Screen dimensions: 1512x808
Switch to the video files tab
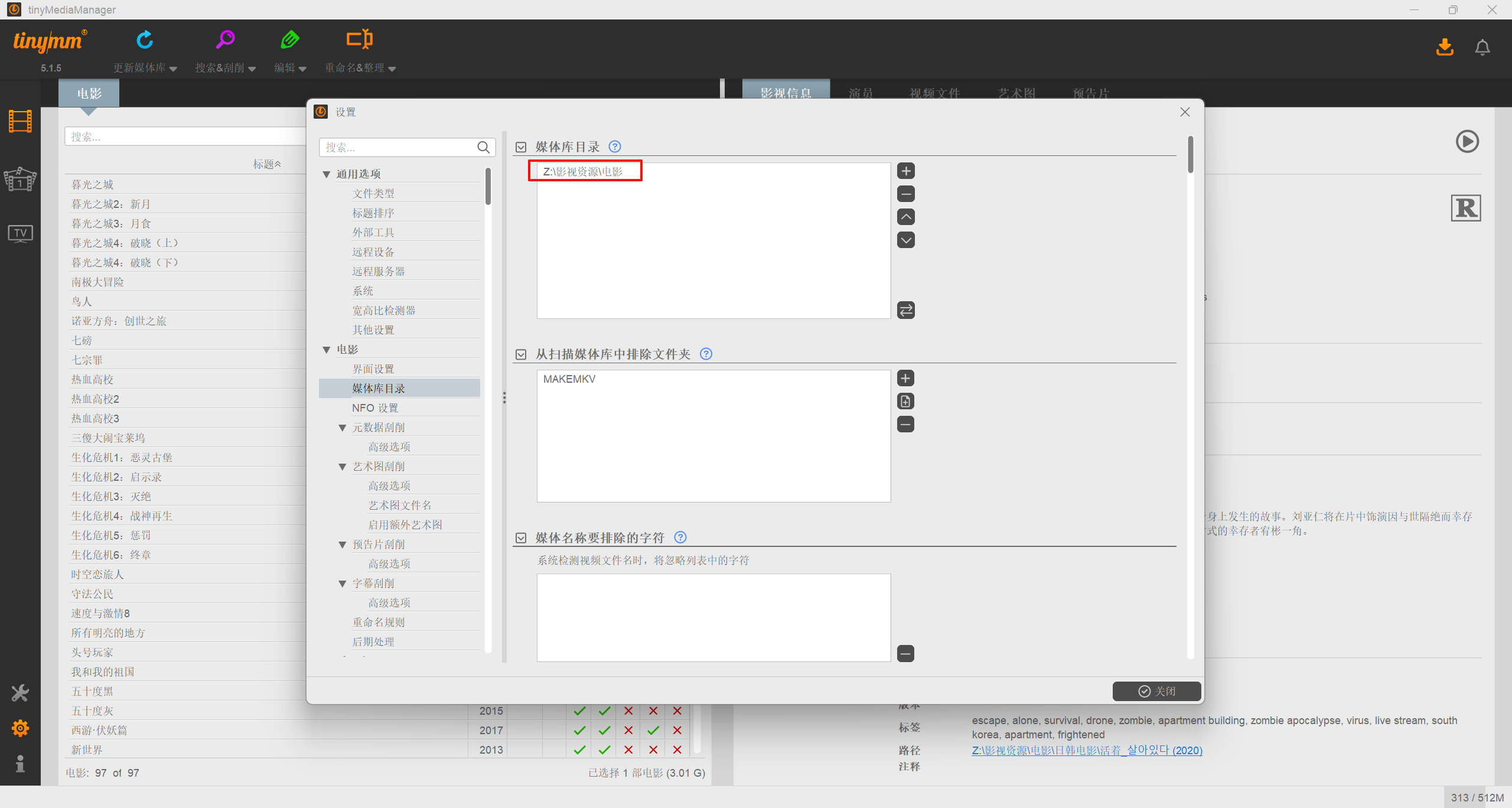934,93
